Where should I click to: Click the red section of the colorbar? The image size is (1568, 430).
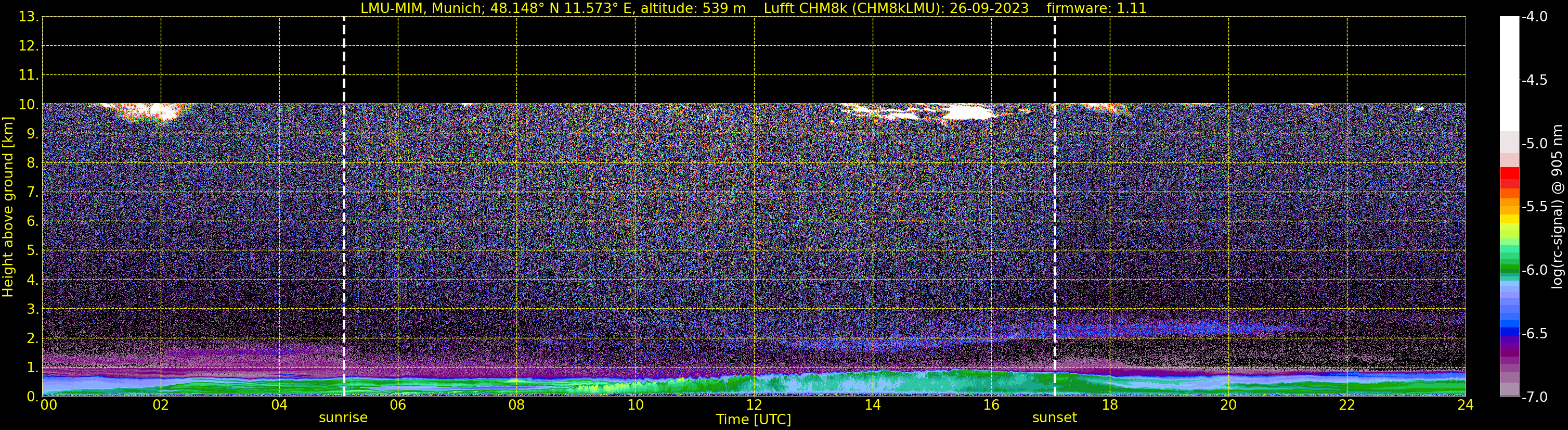1510,178
